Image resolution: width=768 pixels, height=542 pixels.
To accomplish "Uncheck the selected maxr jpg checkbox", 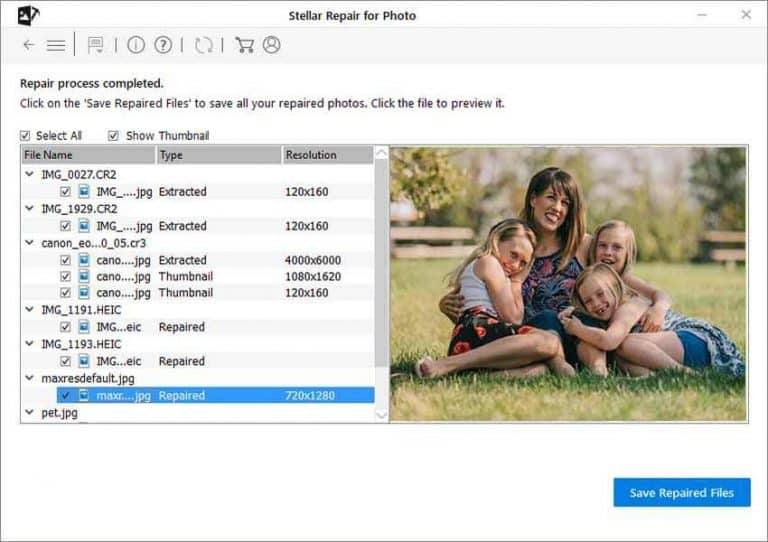I will click(65, 396).
